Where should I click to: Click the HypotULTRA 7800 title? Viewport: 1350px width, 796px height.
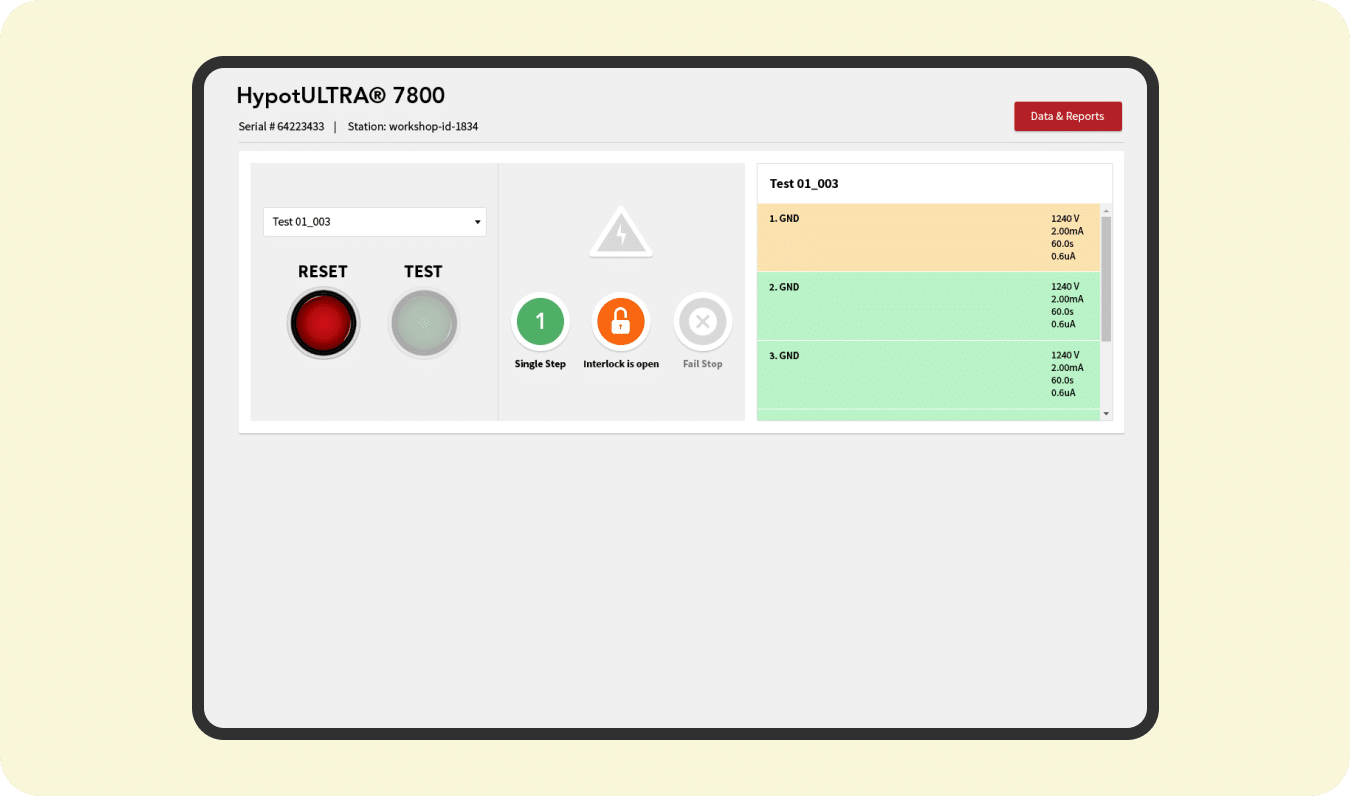pos(341,96)
